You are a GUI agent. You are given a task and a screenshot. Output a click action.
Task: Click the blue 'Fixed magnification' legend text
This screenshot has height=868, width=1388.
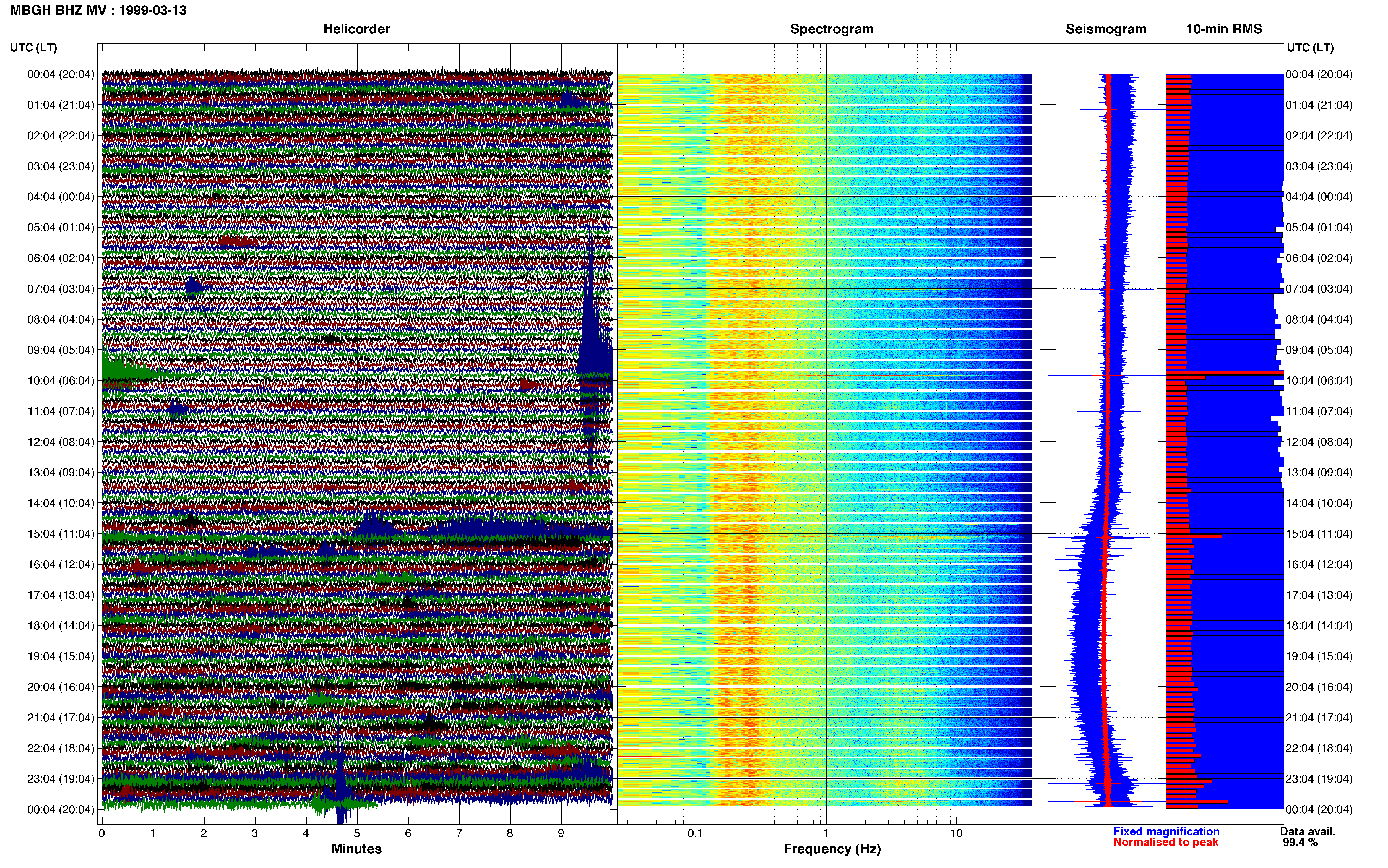1166,832
